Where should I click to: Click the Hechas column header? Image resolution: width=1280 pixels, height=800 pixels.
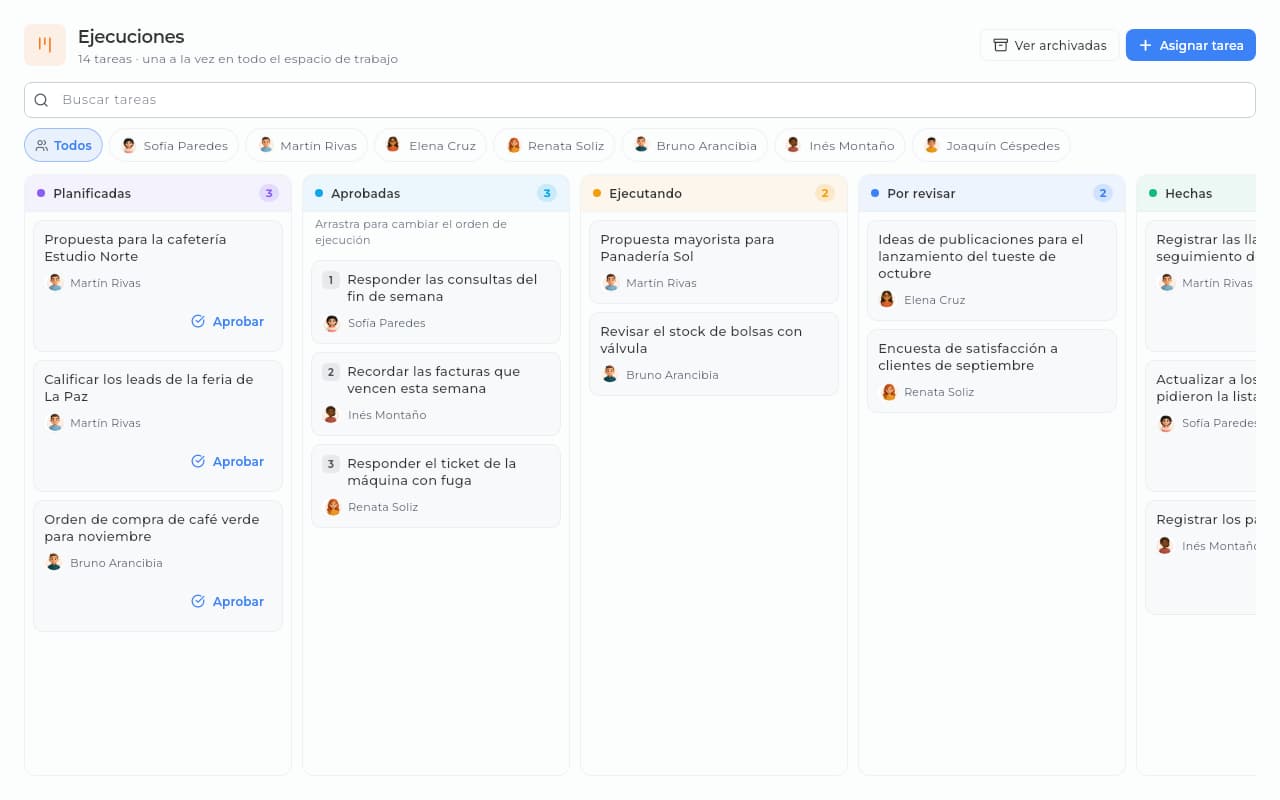1196,193
